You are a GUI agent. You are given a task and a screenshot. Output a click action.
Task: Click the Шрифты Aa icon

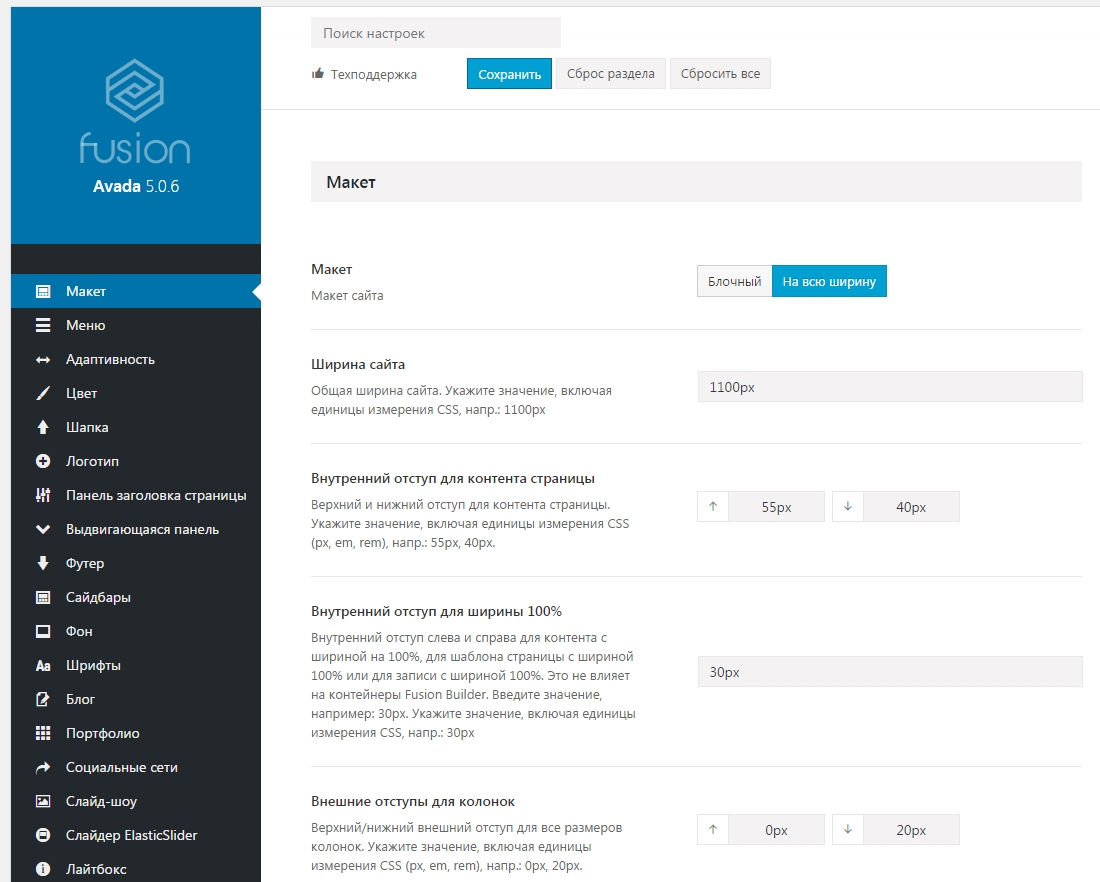coord(43,665)
